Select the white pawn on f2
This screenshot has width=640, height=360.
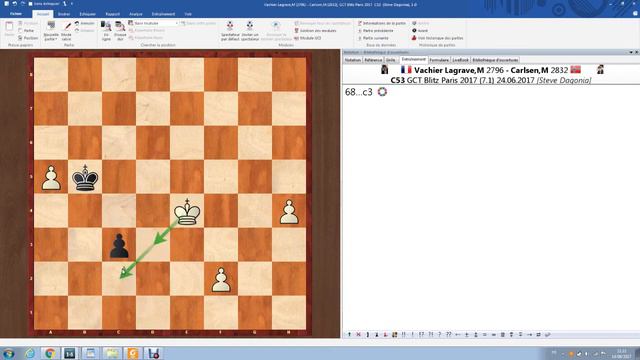tap(221, 280)
